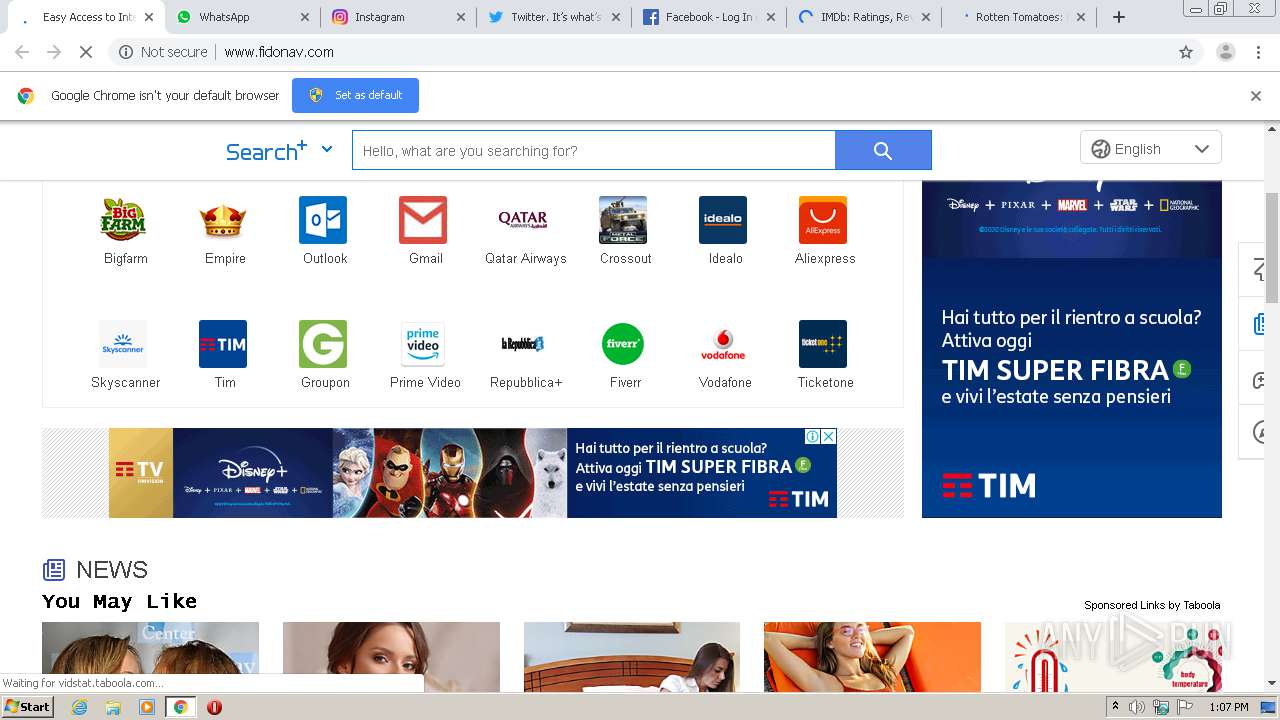Image resolution: width=1280 pixels, height=720 pixels.
Task: Switch to the Twitter tab
Action: [x=554, y=17]
